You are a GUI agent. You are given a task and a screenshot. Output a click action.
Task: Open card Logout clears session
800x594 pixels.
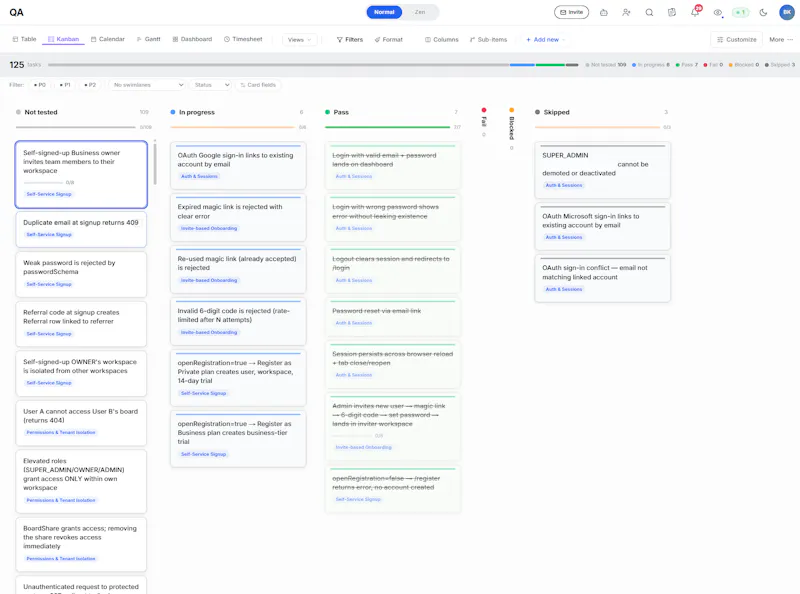coord(393,269)
